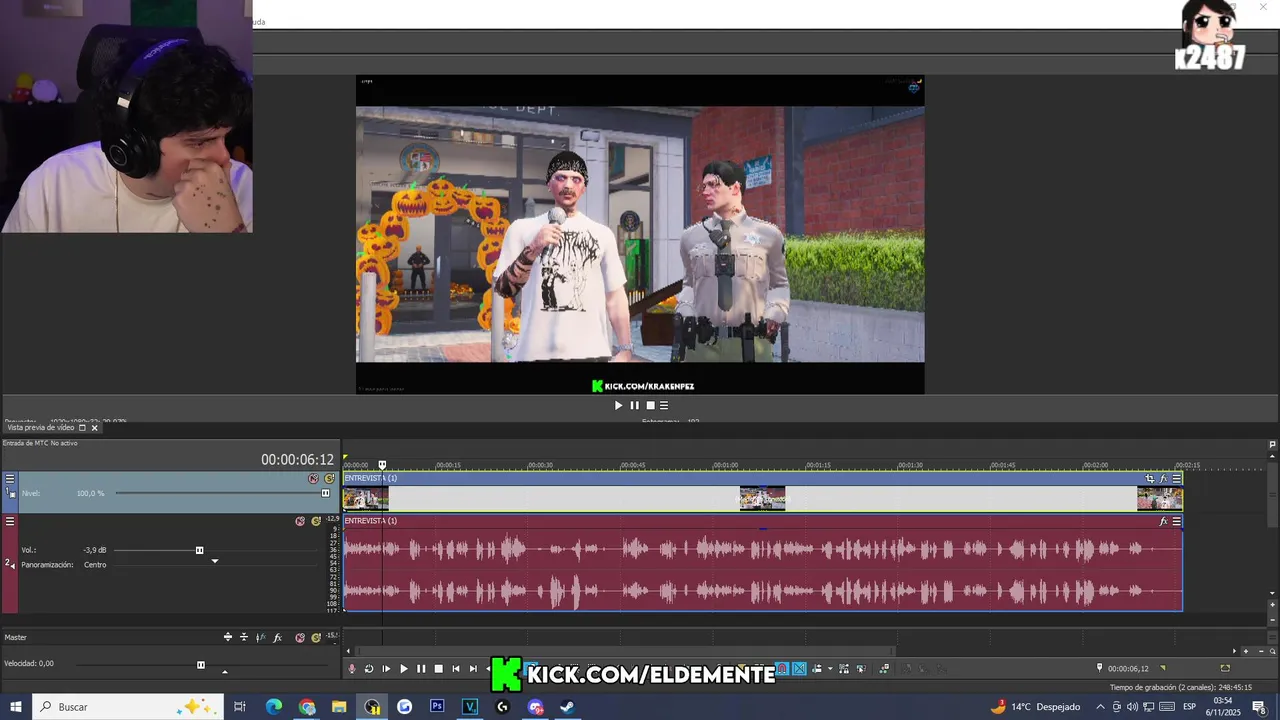Mute video track 1

tap(314, 478)
